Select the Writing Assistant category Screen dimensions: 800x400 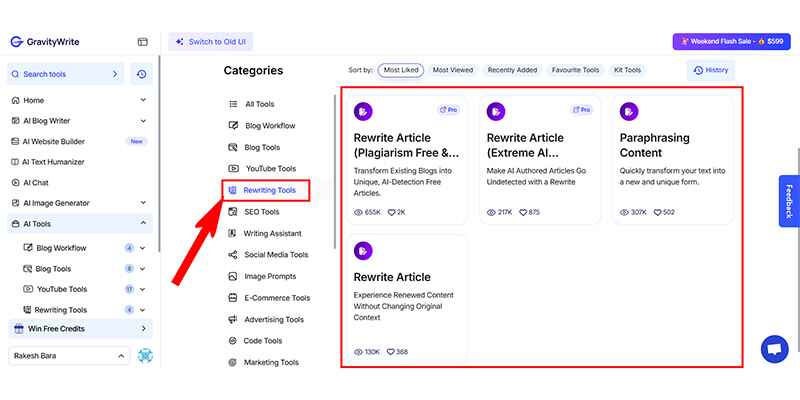coord(265,233)
